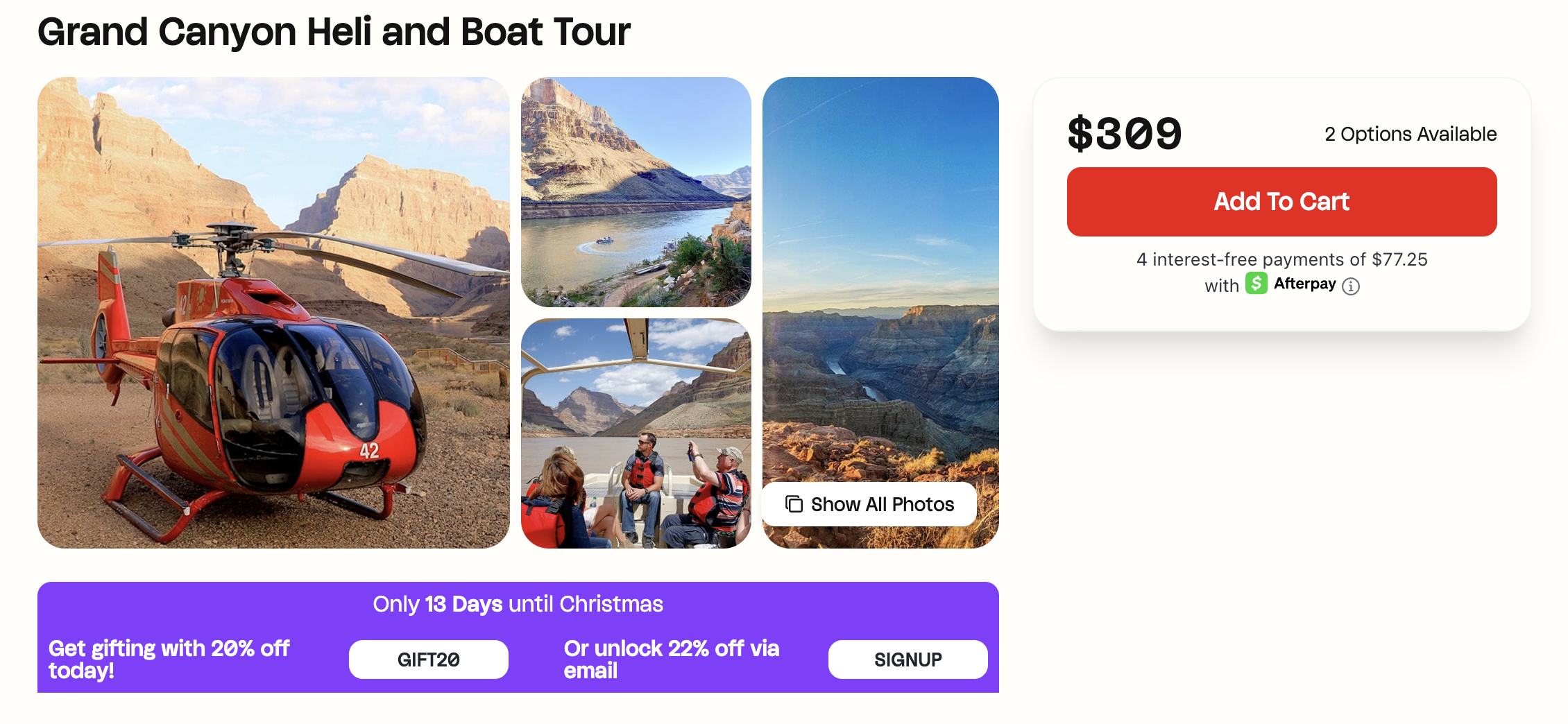Open the tall canyon rim sunset photo
1568x724 pixels.
pos(880,277)
